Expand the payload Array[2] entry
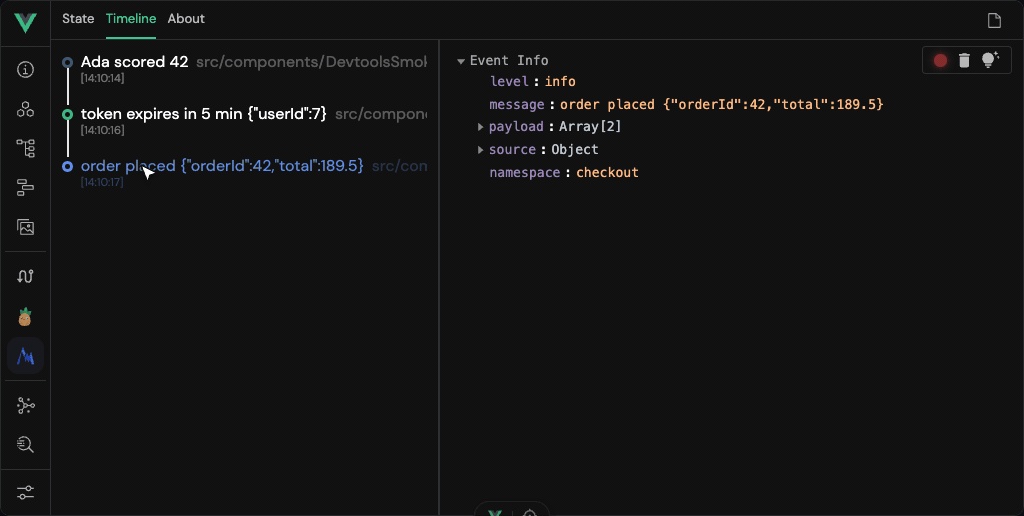 coord(481,127)
